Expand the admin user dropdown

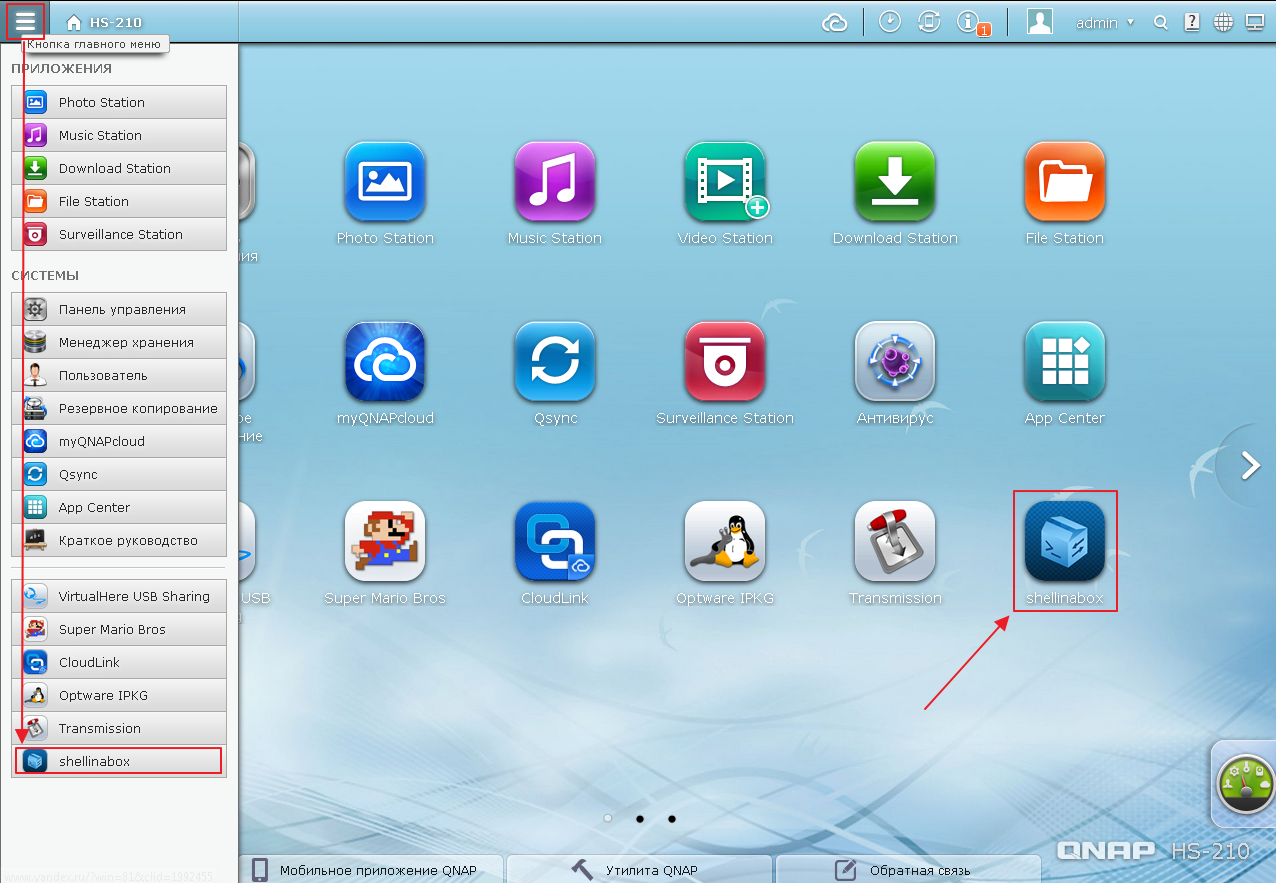point(1105,22)
